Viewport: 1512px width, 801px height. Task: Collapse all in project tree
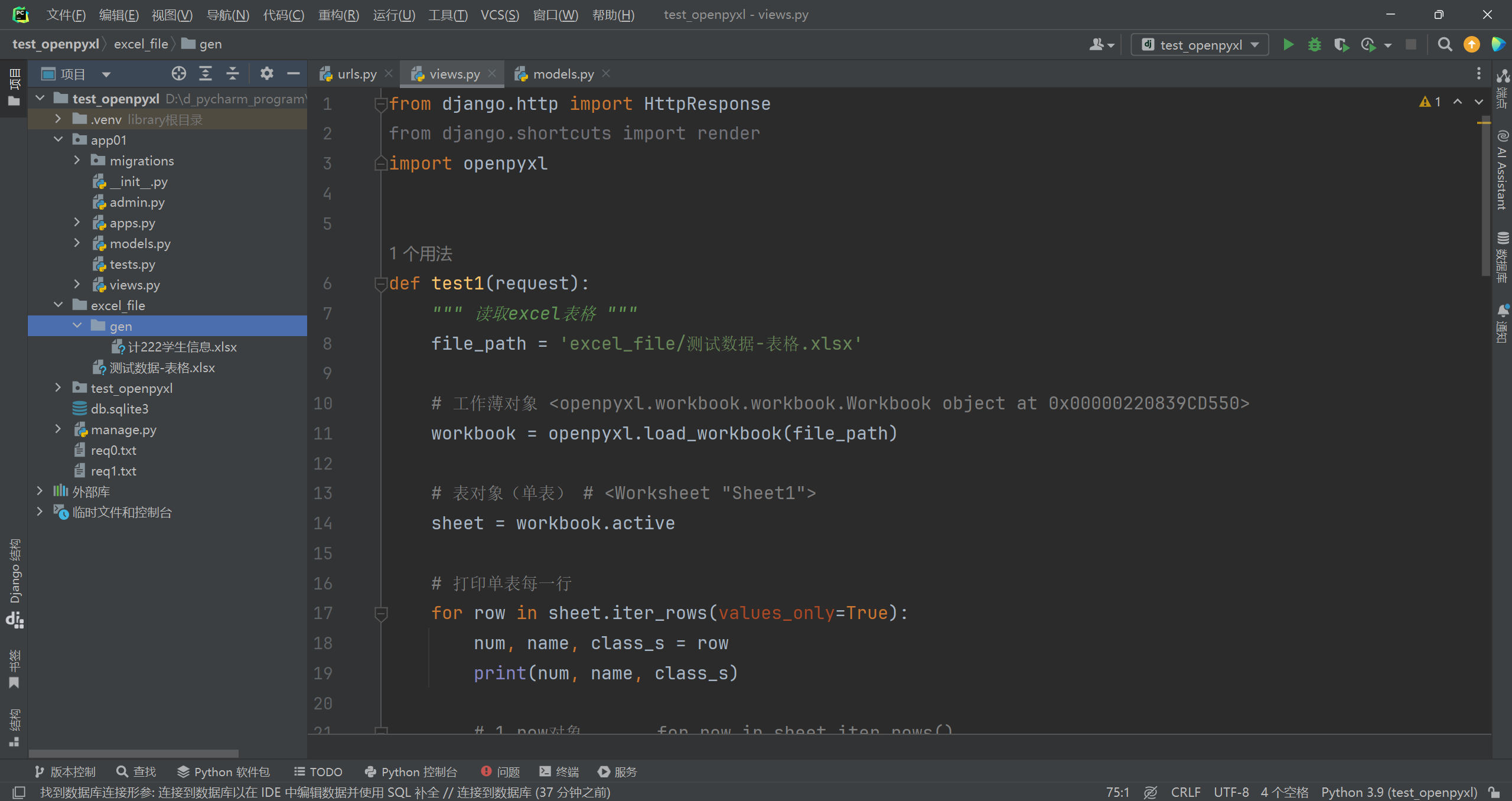pos(232,73)
